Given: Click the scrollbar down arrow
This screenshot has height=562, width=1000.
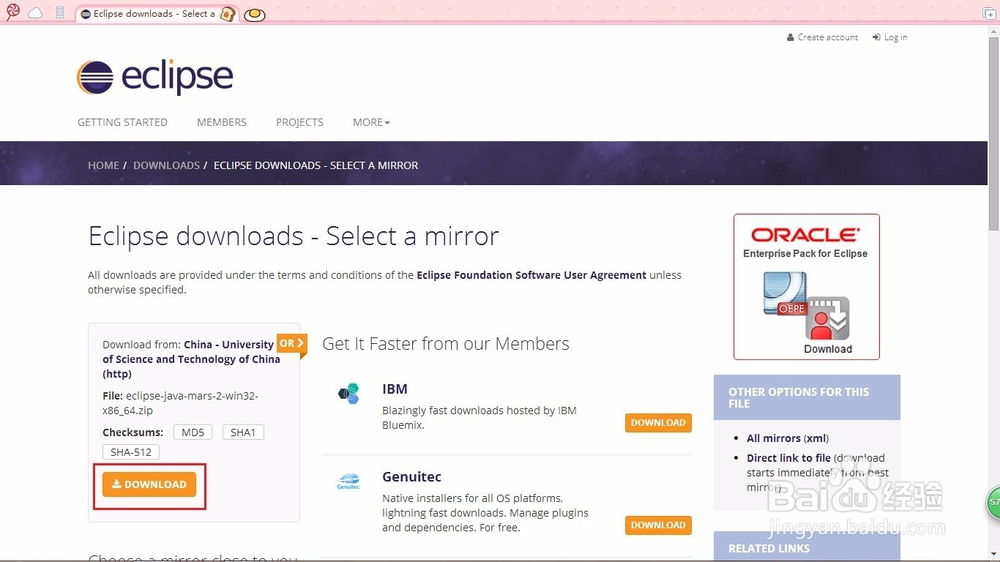Looking at the screenshot, I should (x=994, y=555).
